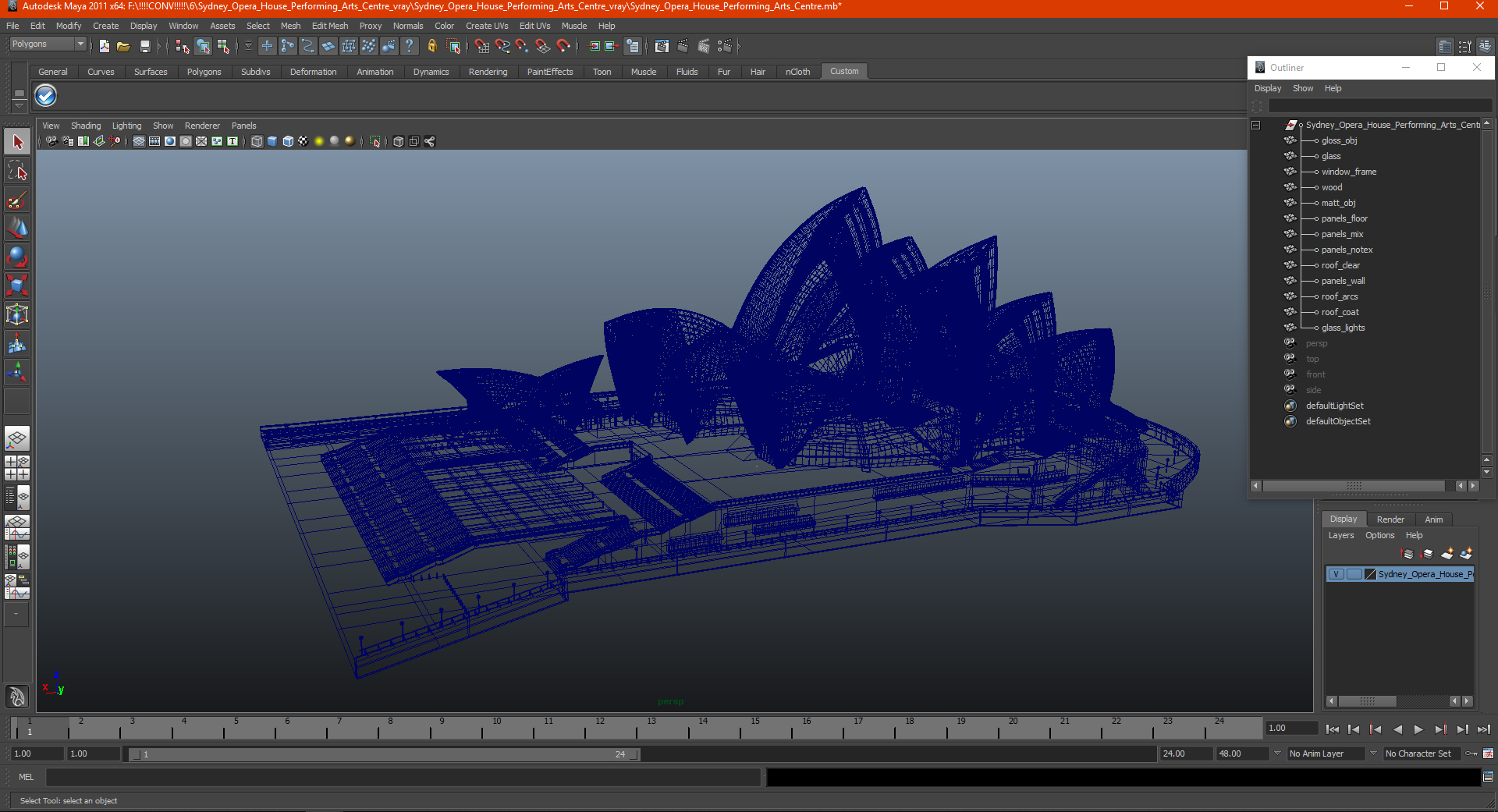
Task: Create a new empty display layer icon
Action: pos(1447,554)
